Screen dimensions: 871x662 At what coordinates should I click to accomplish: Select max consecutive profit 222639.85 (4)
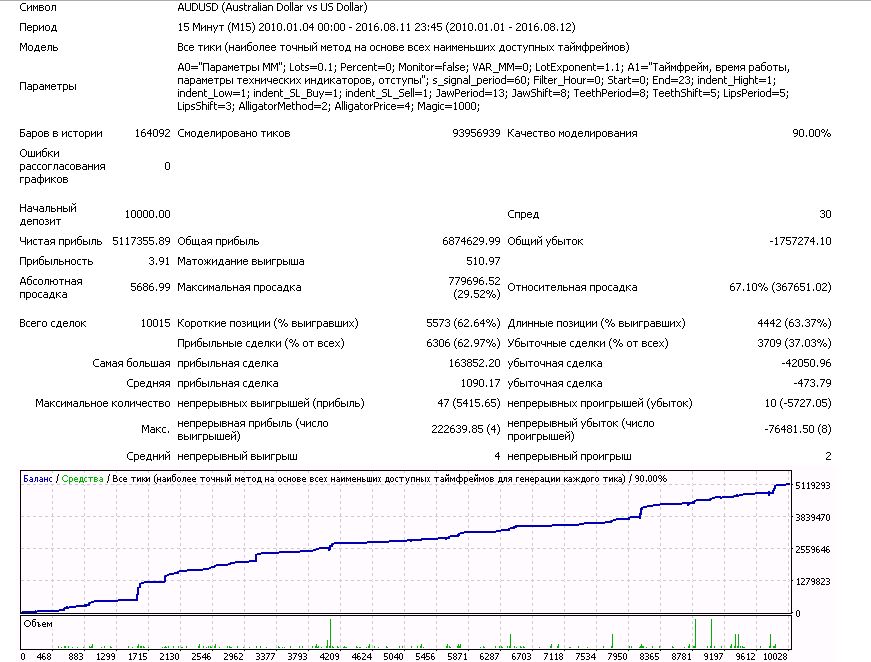coord(465,429)
